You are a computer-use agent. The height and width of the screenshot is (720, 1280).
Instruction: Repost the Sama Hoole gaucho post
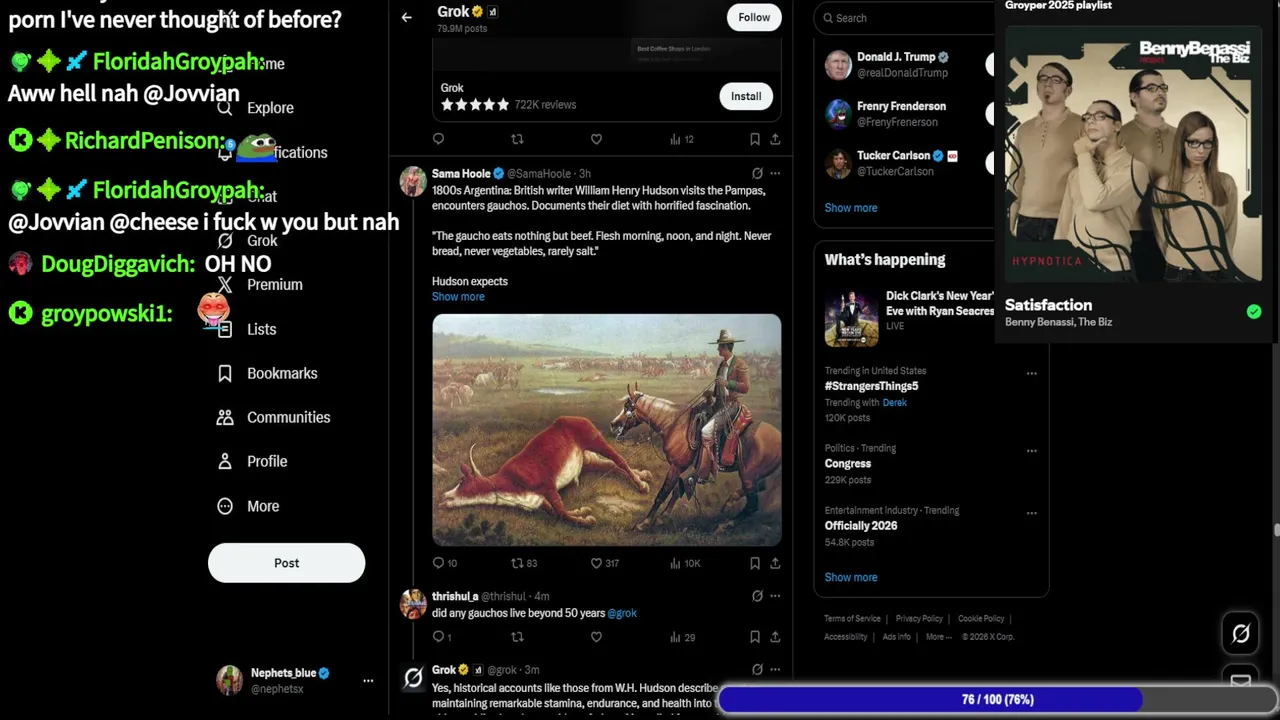[517, 563]
